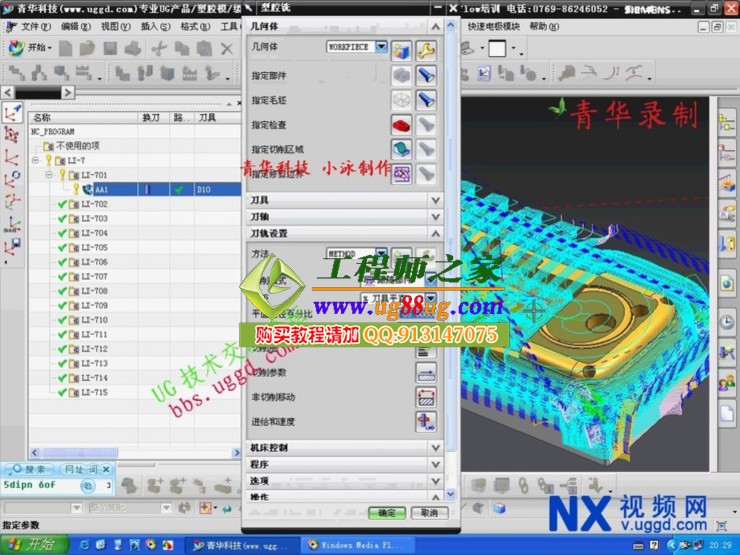Open 切削参数 cutting parameters icon
Screen dimensions: 740x555
pos(426,372)
